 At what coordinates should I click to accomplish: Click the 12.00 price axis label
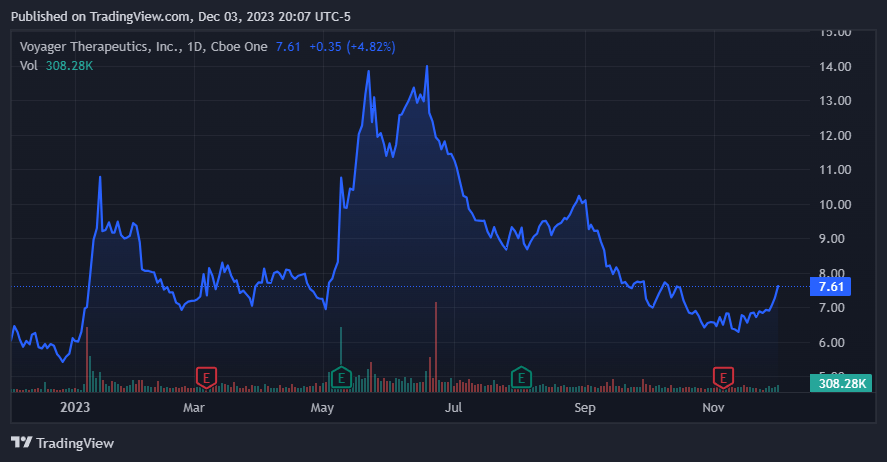[835, 136]
